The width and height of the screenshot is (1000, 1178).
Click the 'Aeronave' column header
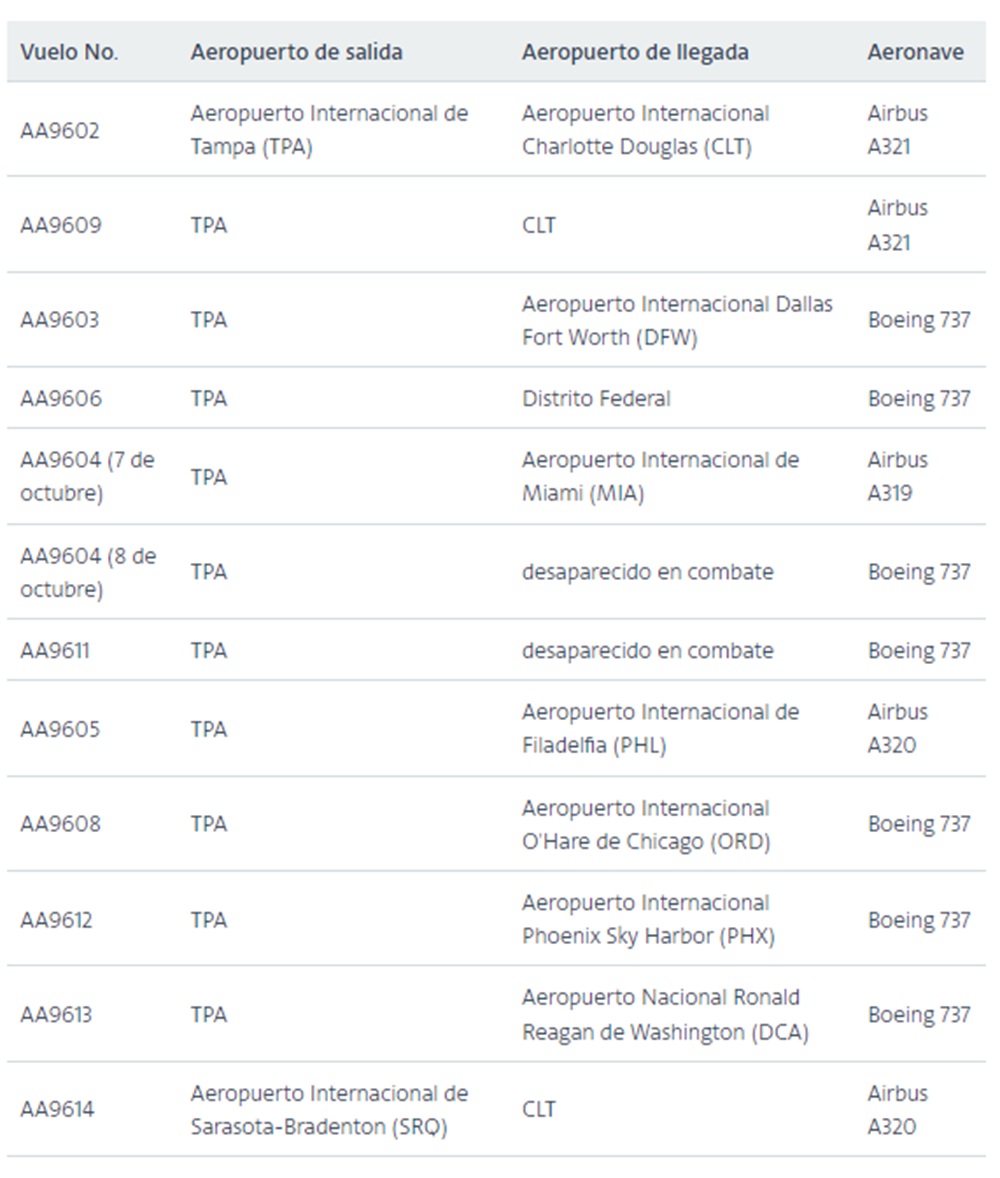coord(915,52)
